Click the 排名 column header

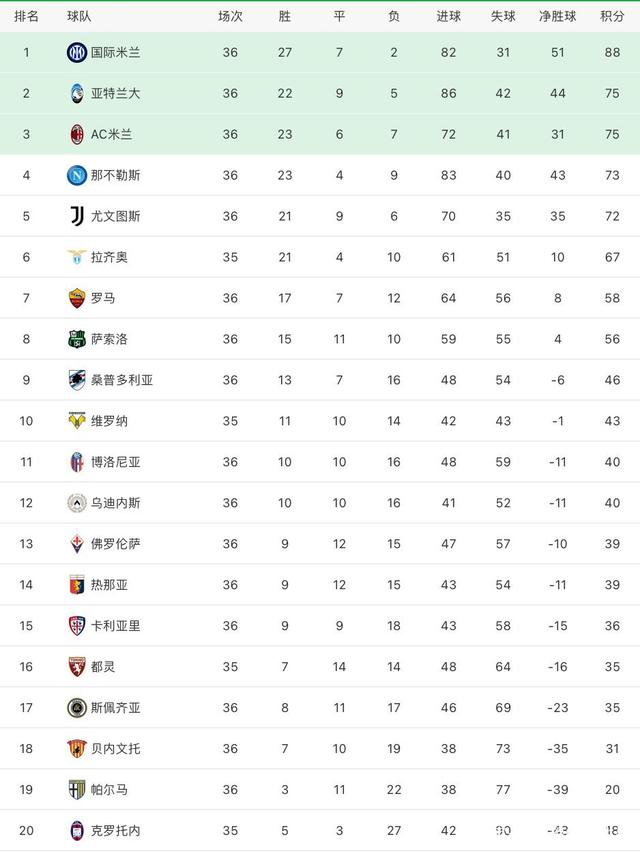pyautogui.click(x=27, y=16)
